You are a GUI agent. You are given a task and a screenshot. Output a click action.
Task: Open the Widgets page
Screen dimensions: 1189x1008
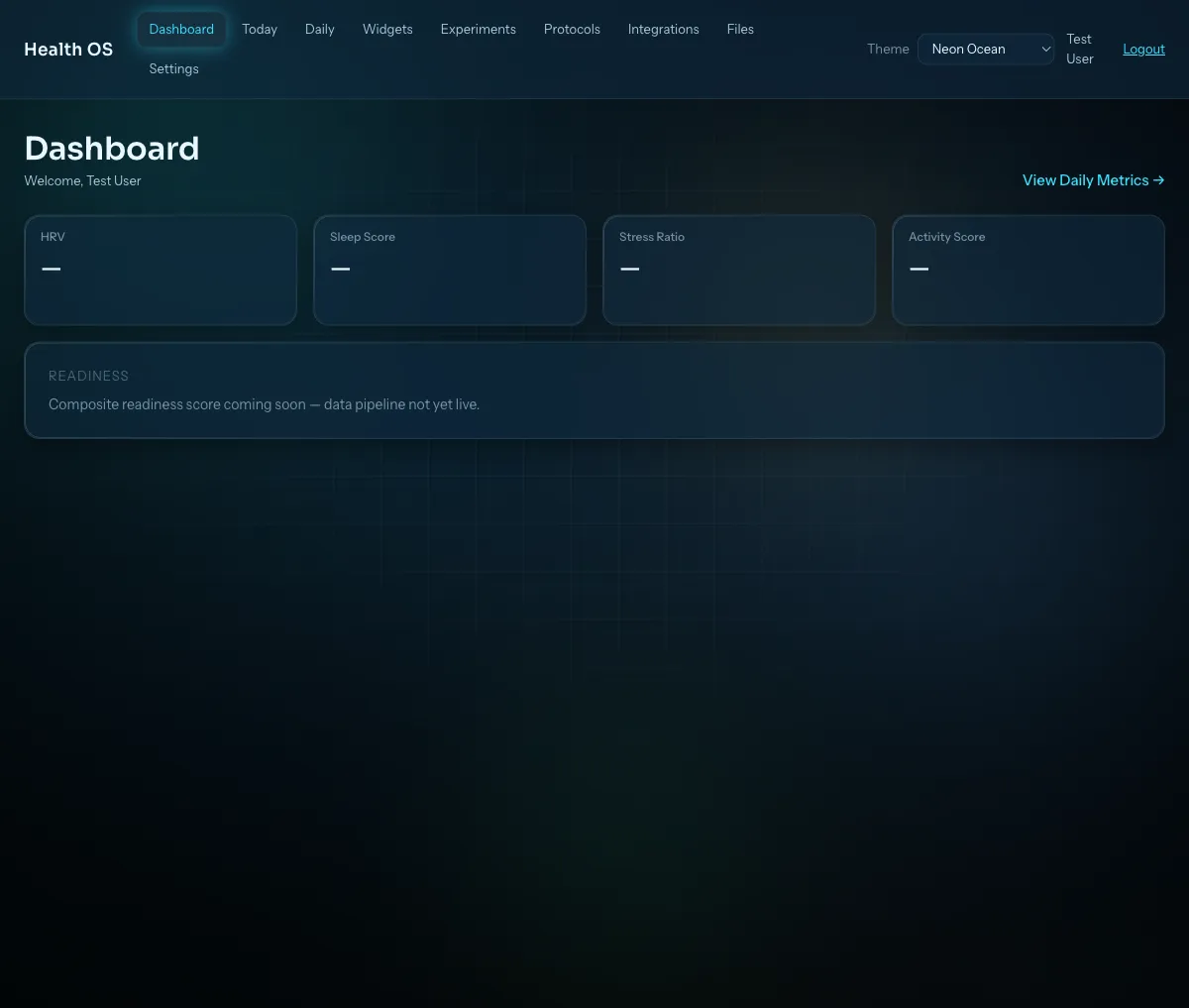coord(387,29)
